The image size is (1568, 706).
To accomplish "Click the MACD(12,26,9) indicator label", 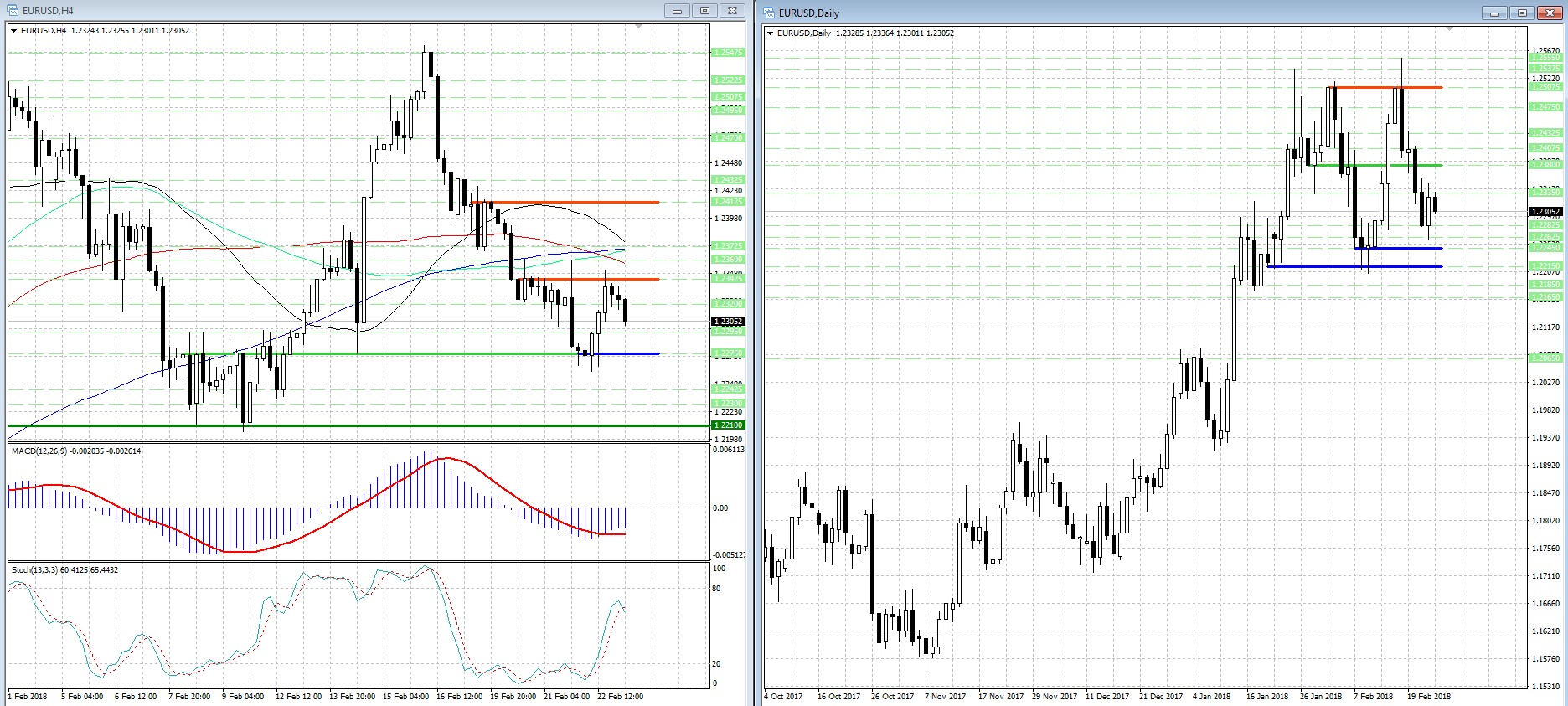I will 75,451.
